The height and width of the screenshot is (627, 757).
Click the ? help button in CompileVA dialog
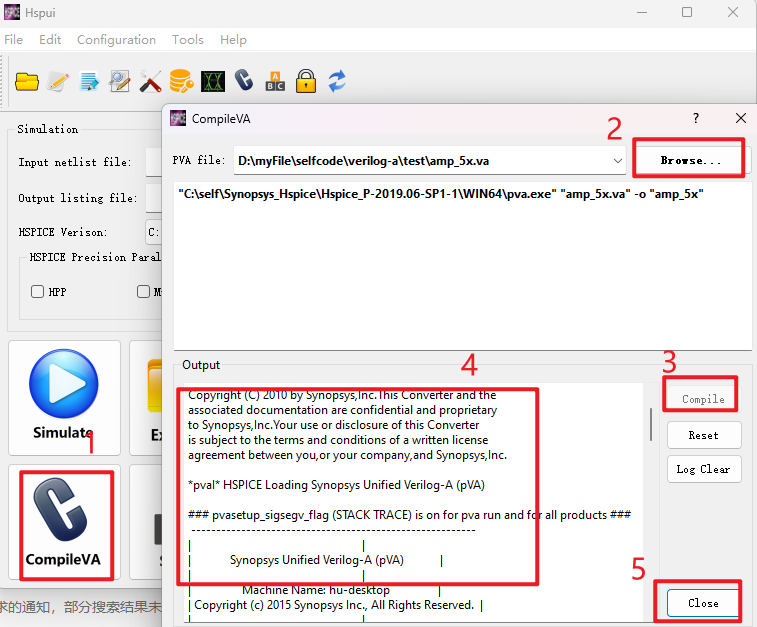[696, 118]
